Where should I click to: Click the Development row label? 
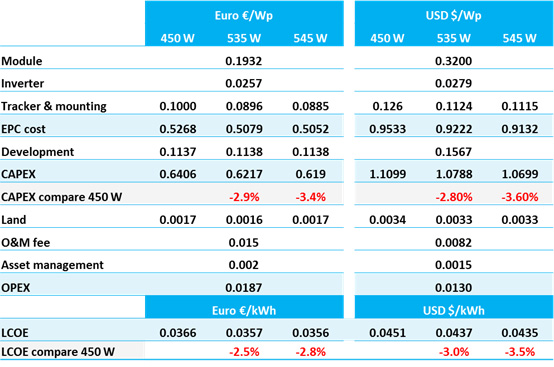(37, 152)
